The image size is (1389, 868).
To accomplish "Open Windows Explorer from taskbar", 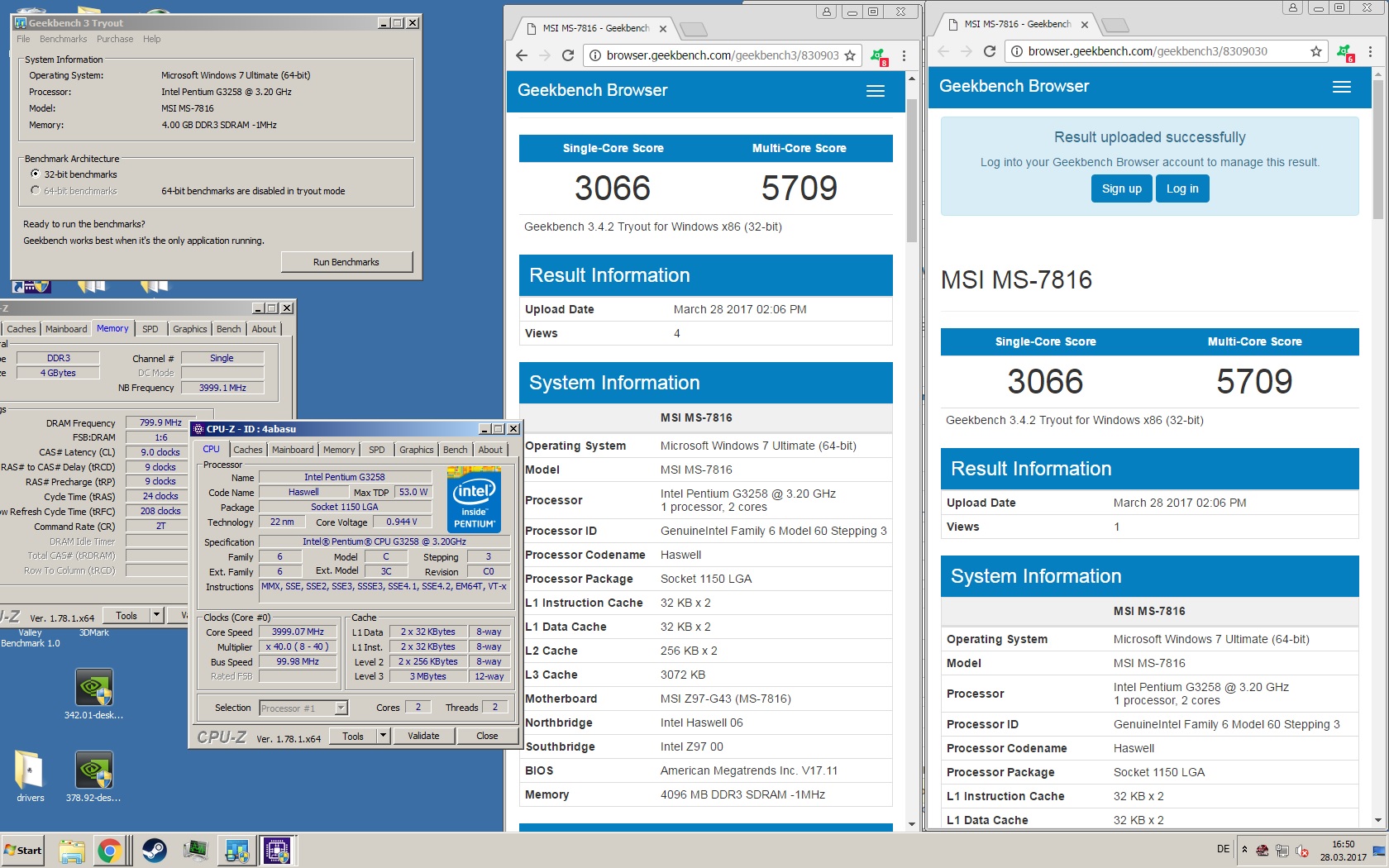I will [x=72, y=851].
